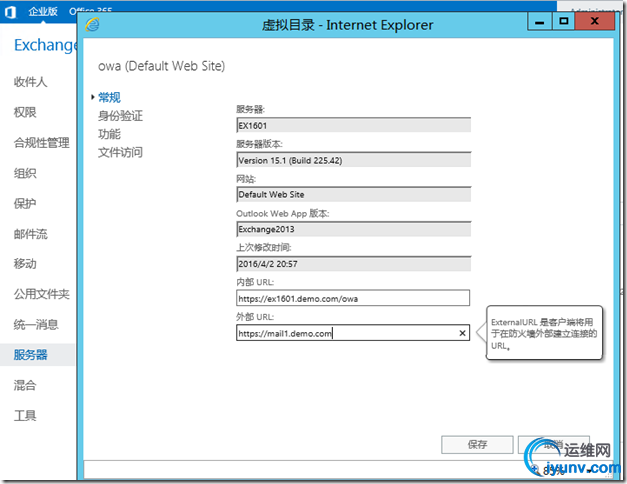Select the server version field
Viewport: 627px width, 484px height.
(x=353, y=160)
